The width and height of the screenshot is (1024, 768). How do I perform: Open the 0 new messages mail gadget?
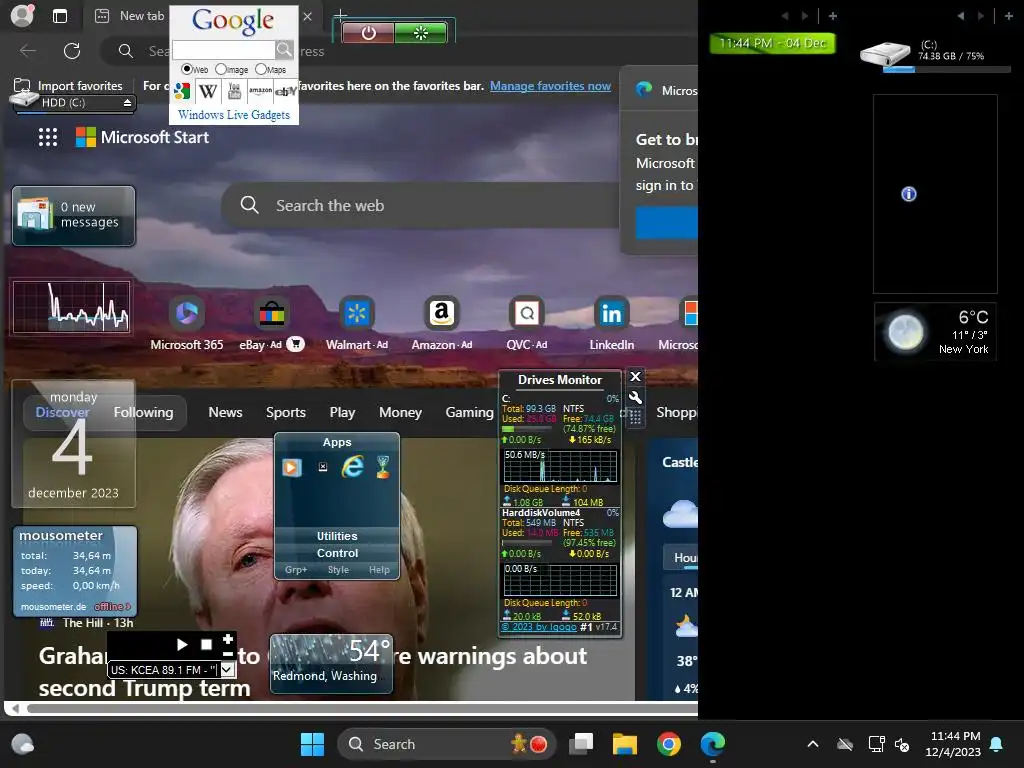pos(73,216)
